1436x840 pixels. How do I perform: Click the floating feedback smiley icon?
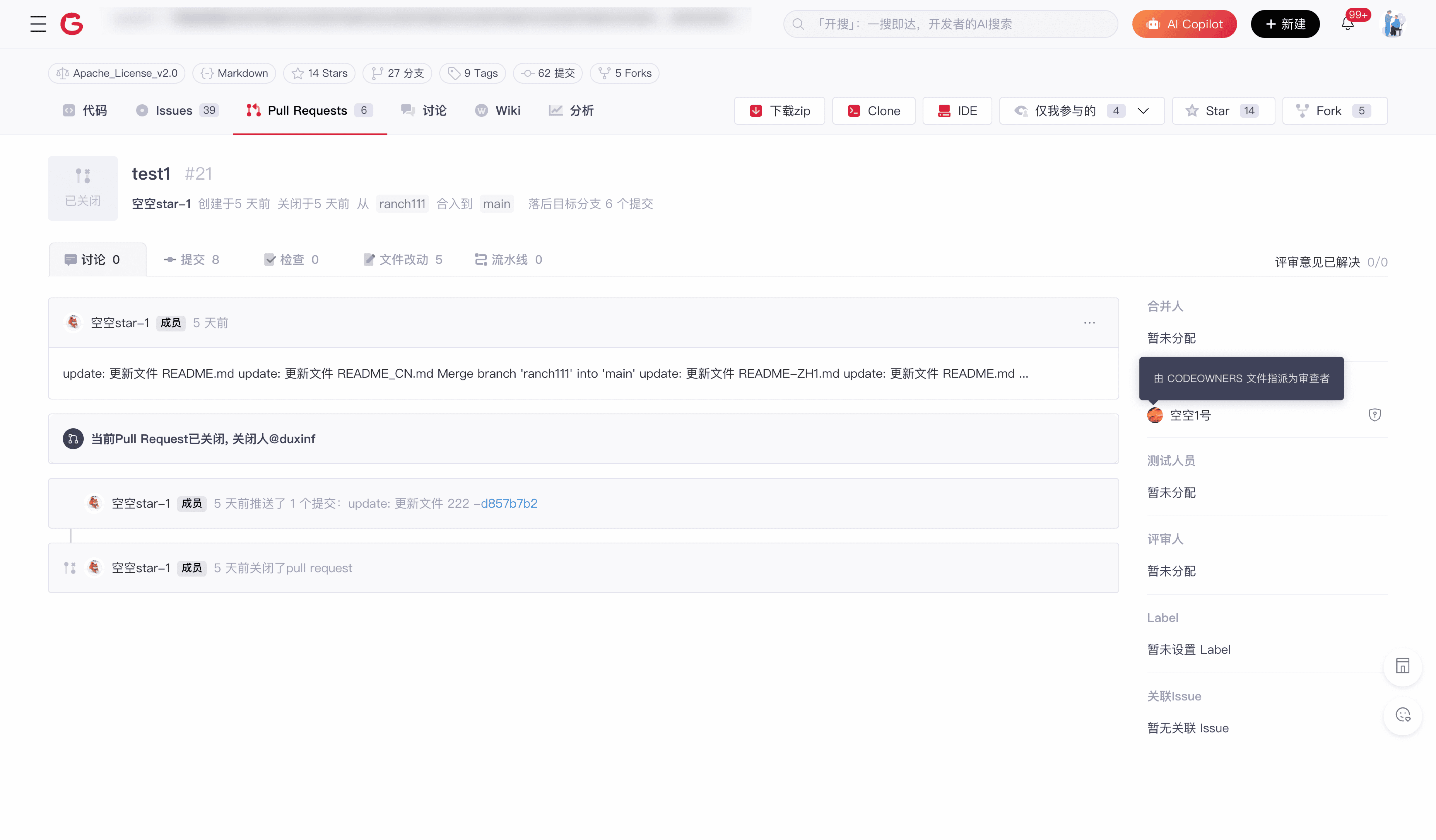[1402, 715]
